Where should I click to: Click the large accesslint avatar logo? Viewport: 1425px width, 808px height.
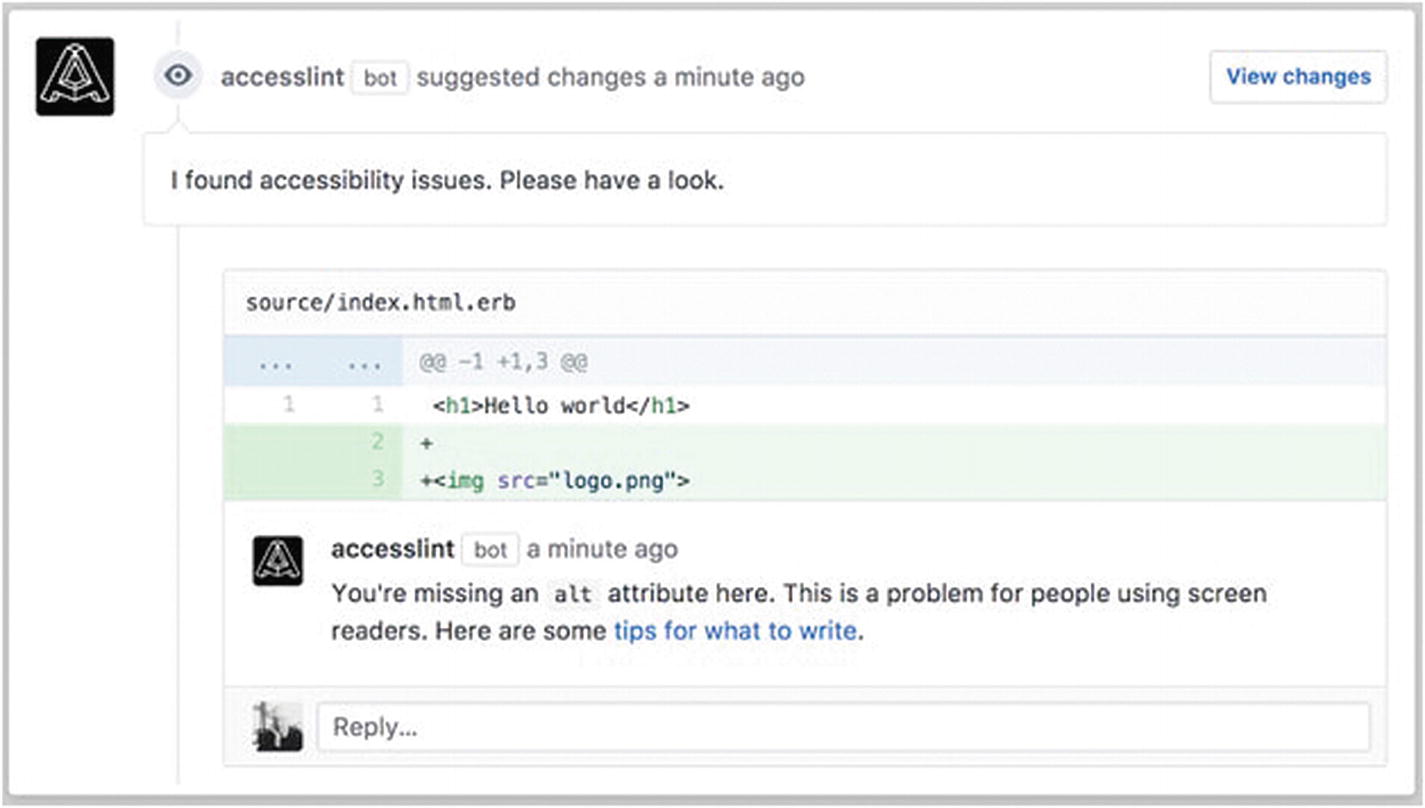(x=75, y=77)
